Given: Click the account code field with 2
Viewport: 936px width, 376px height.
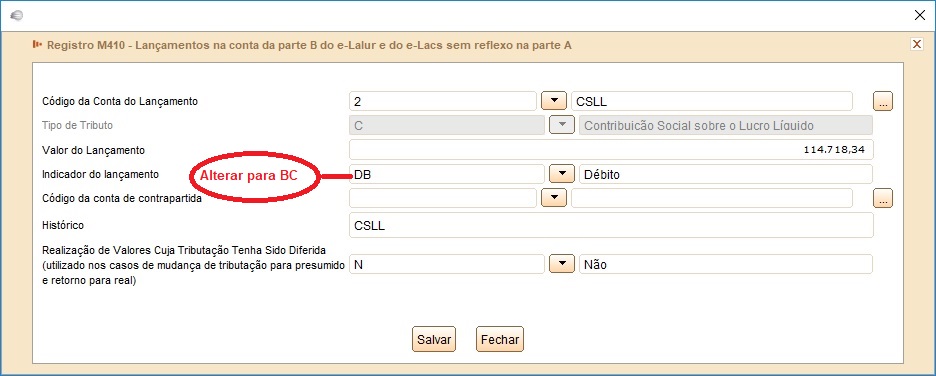Looking at the screenshot, I should [443, 101].
